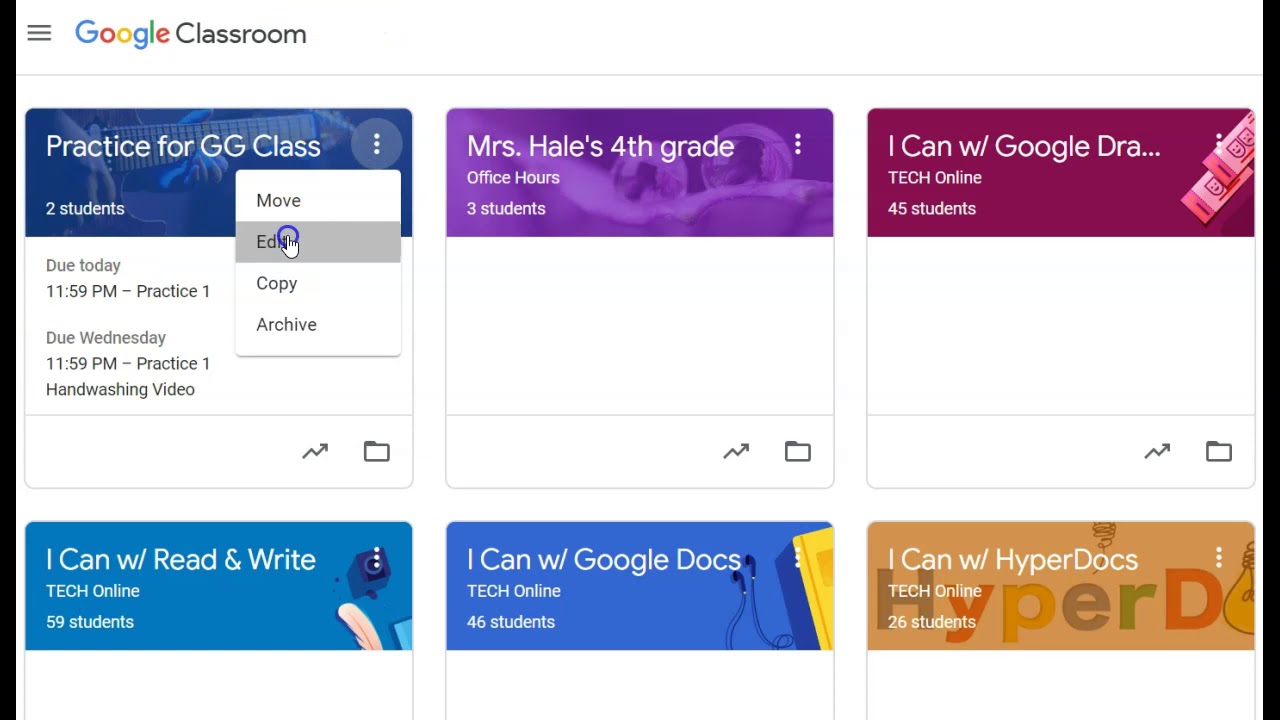1280x720 pixels.
Task: Open the Practice for GG Class title
Action: pos(183,146)
